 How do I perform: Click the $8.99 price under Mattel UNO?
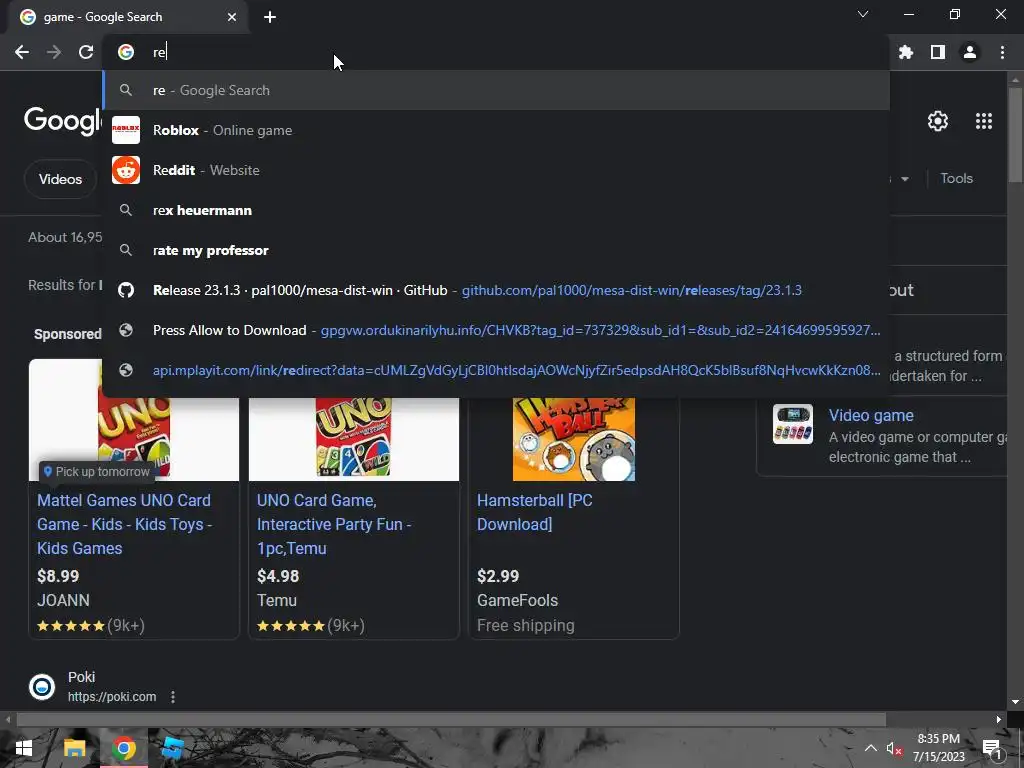[58, 576]
